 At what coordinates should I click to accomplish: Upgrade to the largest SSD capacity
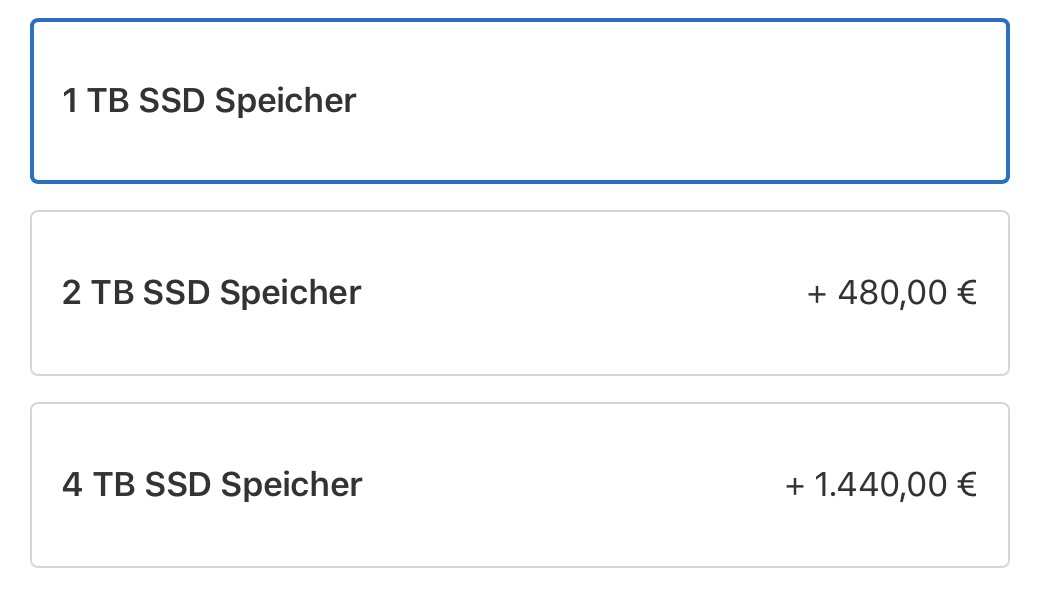tap(520, 485)
